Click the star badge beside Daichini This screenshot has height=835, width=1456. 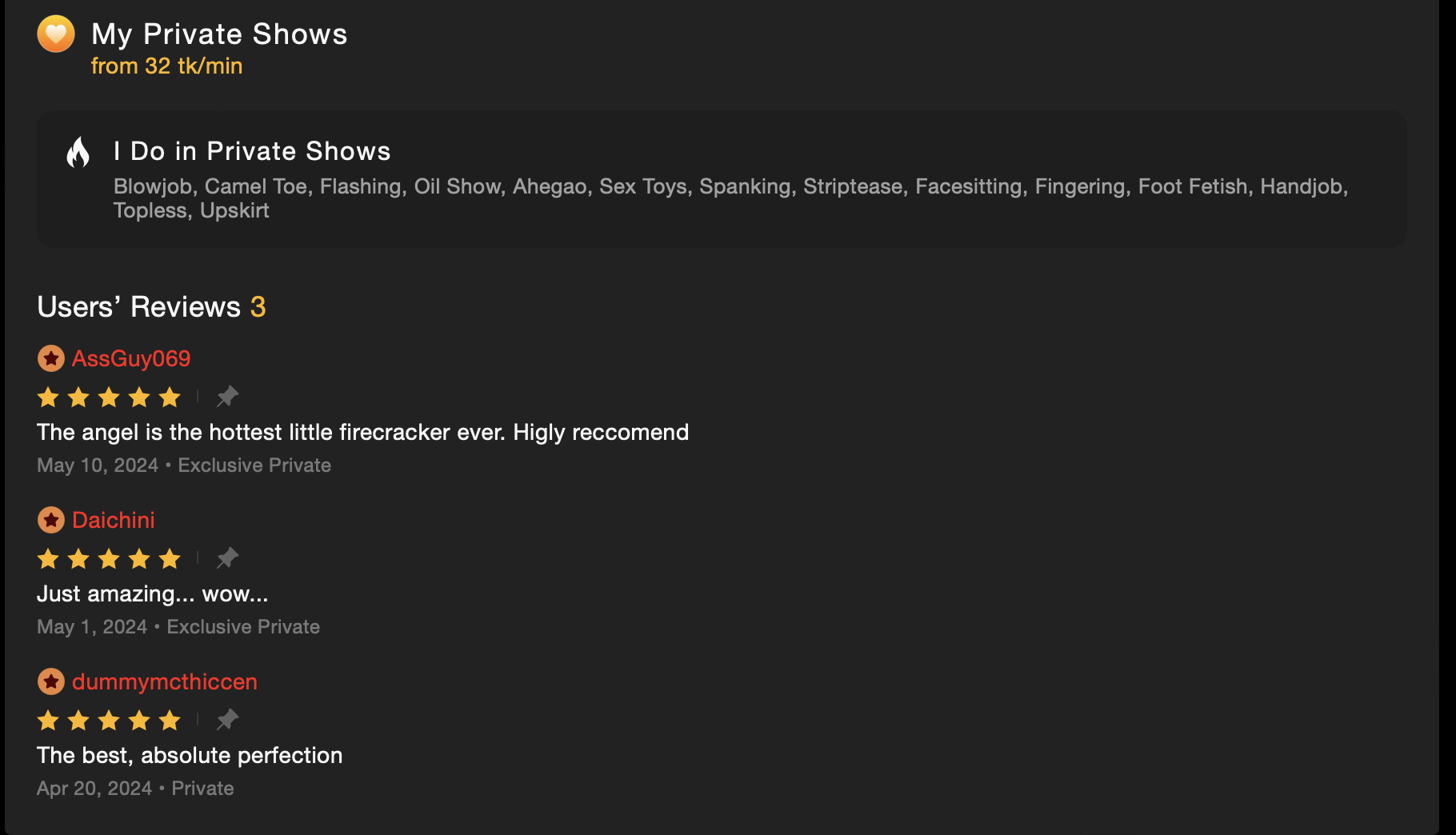[51, 521]
